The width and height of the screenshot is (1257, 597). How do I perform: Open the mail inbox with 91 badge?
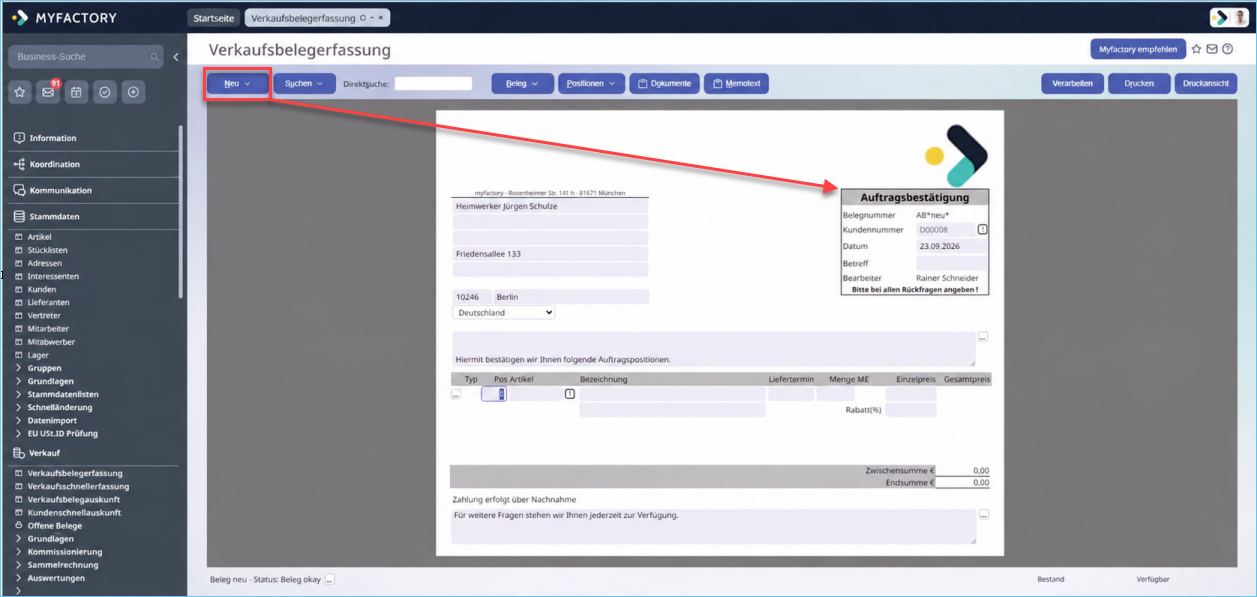[x=47, y=92]
